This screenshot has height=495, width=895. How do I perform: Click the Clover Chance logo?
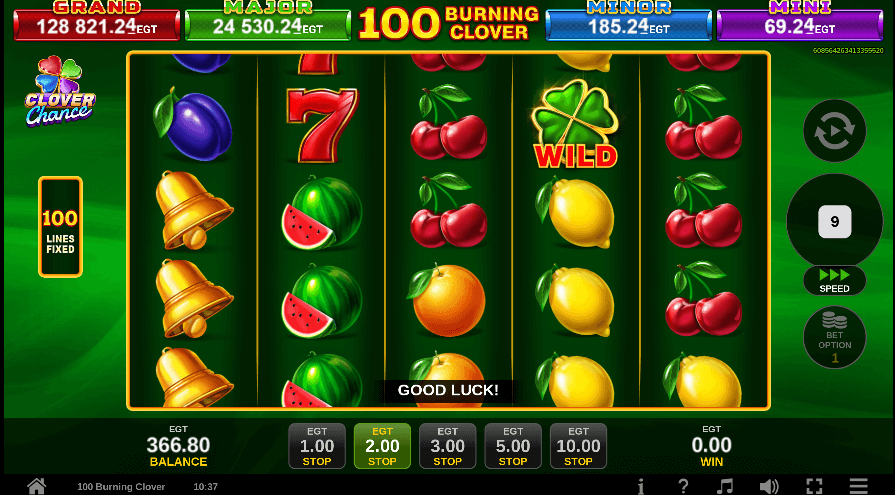60,91
